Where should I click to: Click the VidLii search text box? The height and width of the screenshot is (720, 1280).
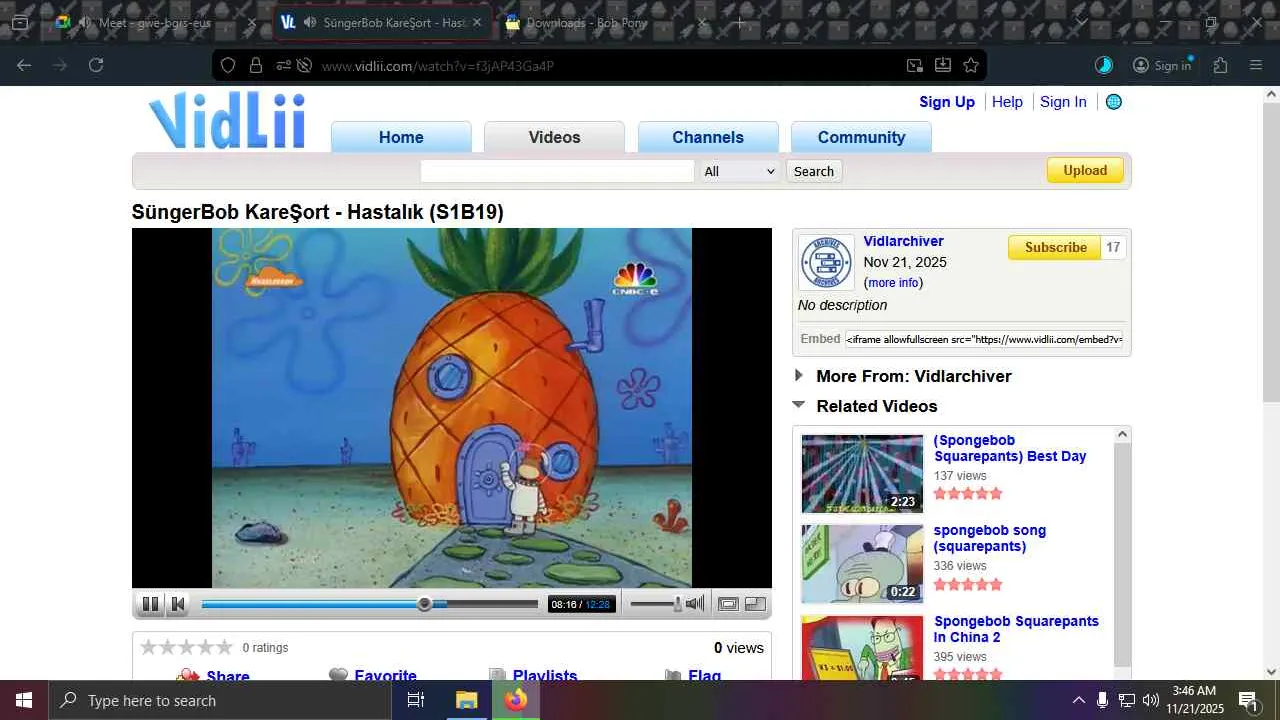coord(557,171)
